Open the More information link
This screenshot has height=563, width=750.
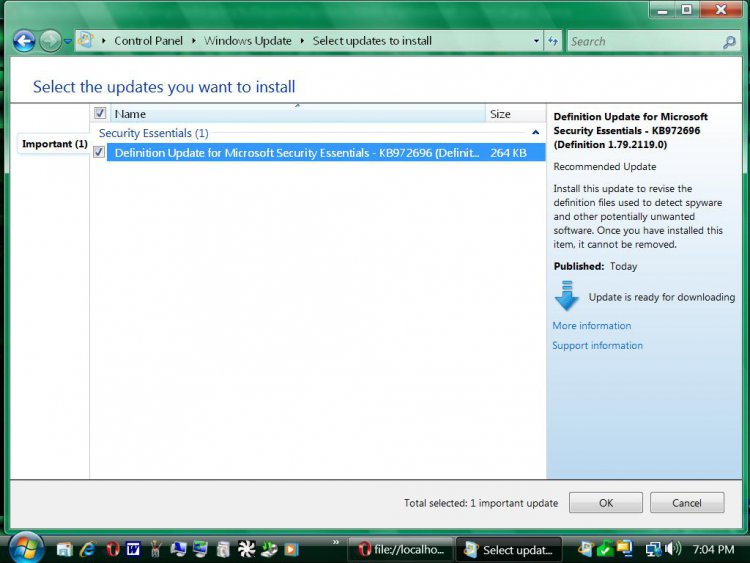(592, 326)
